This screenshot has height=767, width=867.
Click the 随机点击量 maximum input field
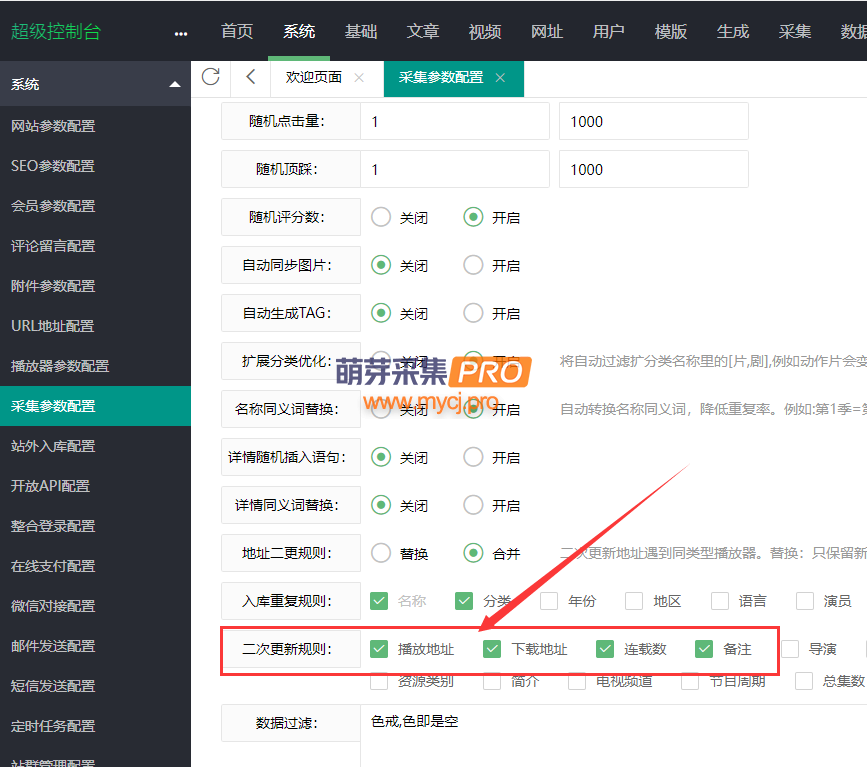[x=654, y=121]
